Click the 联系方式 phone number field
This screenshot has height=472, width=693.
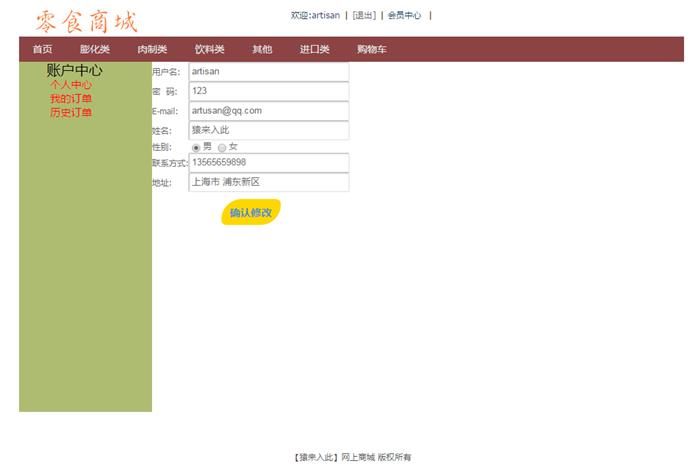(268, 162)
